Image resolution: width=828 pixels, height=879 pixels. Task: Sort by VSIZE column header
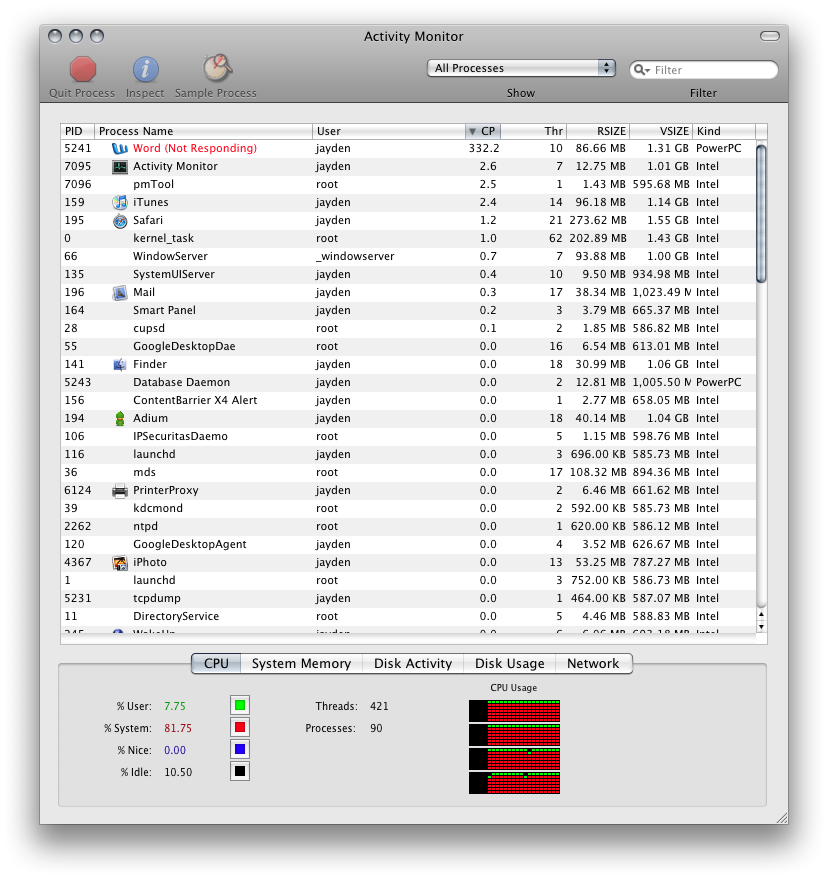661,131
